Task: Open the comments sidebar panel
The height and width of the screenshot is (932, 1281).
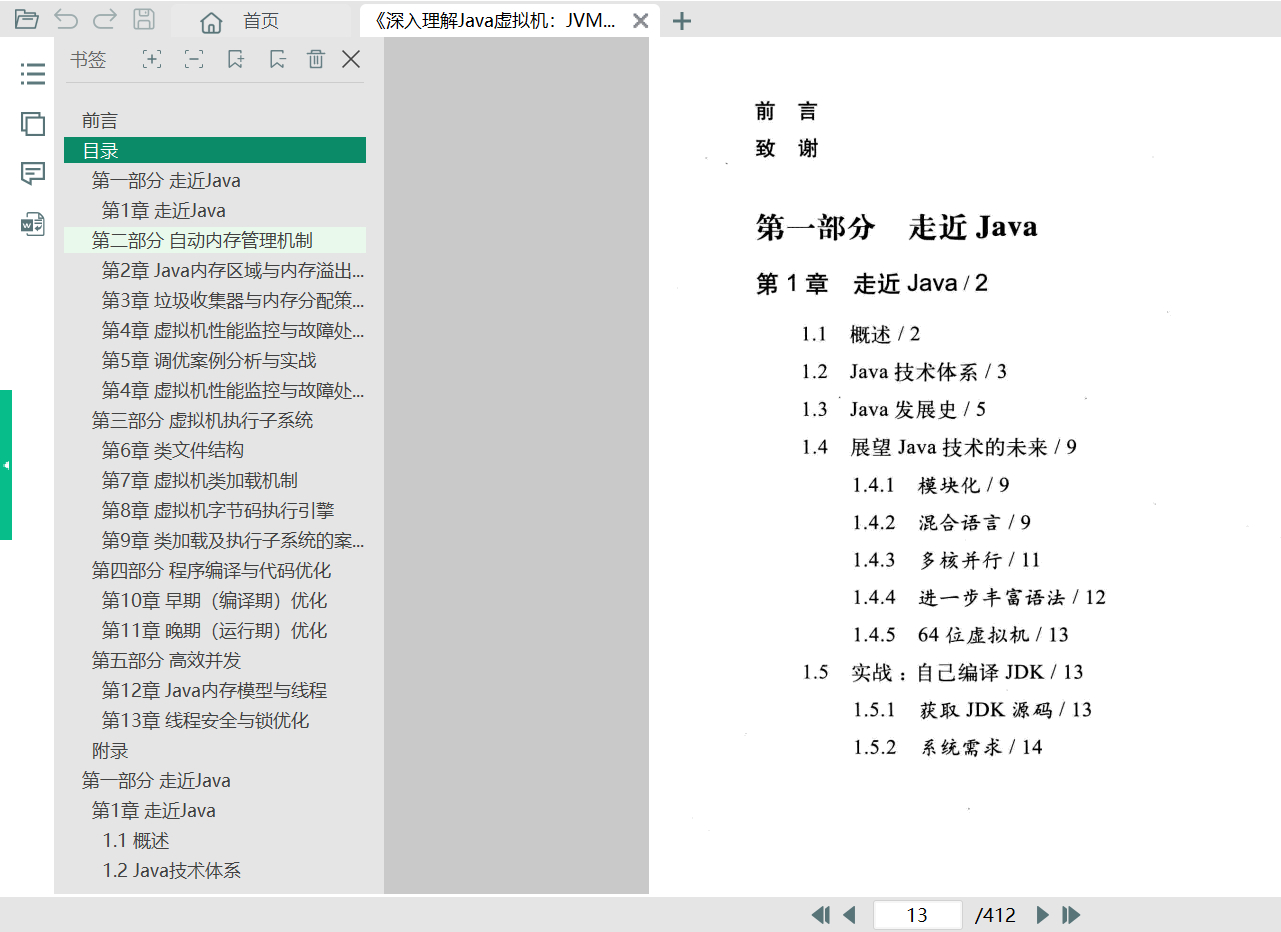Action: [33, 174]
